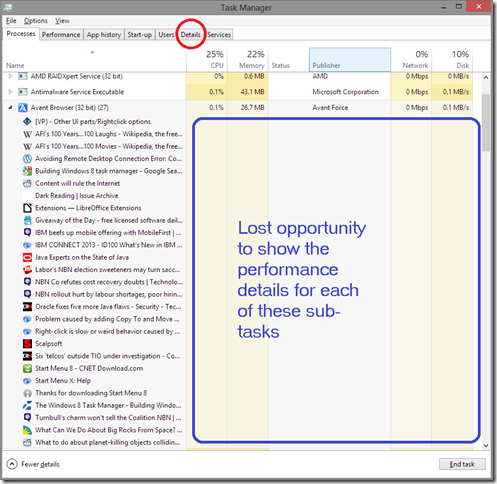Click Wikipedia icon for '100 Laughs' entry
This screenshot has height=484, width=497.
tap(27, 134)
